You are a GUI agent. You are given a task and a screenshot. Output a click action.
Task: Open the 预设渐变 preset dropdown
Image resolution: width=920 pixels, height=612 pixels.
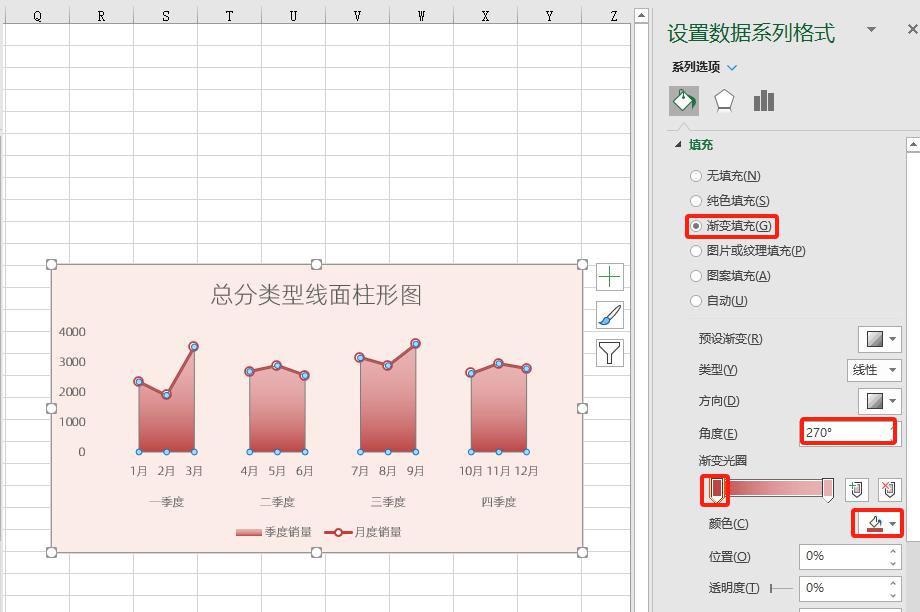(x=880, y=339)
